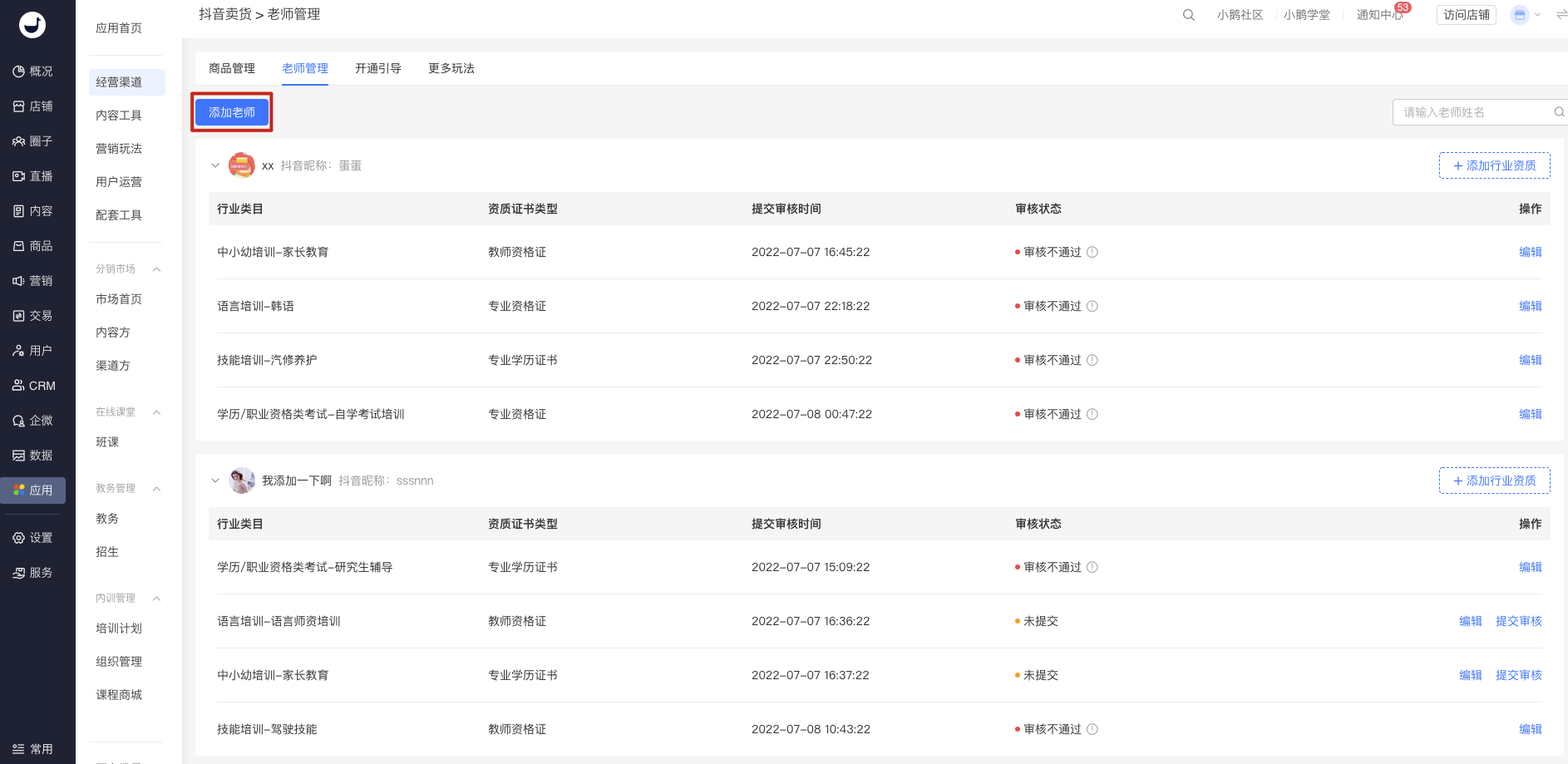This screenshot has height=764, width=1568.
Task: Open 营销 marketing section in sidebar
Action: [33, 281]
